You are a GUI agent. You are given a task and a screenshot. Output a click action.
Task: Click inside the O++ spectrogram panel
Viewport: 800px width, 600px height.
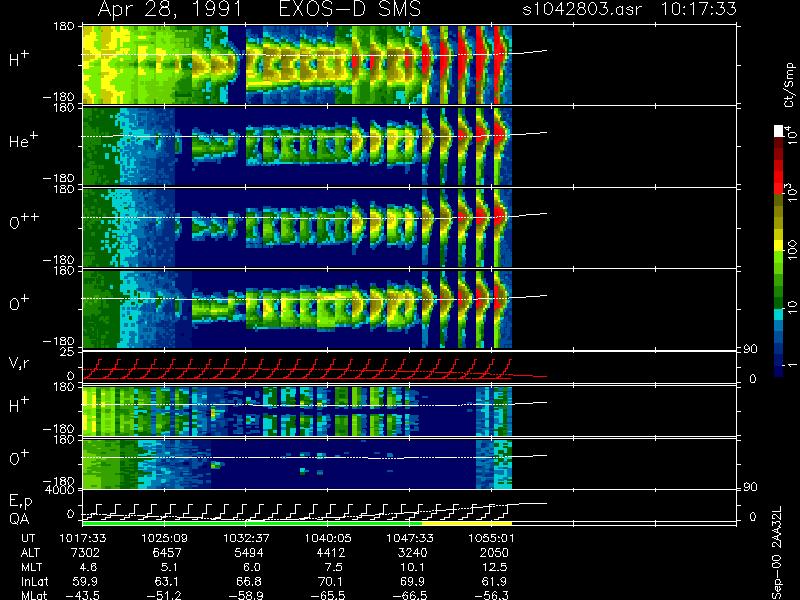click(x=297, y=228)
